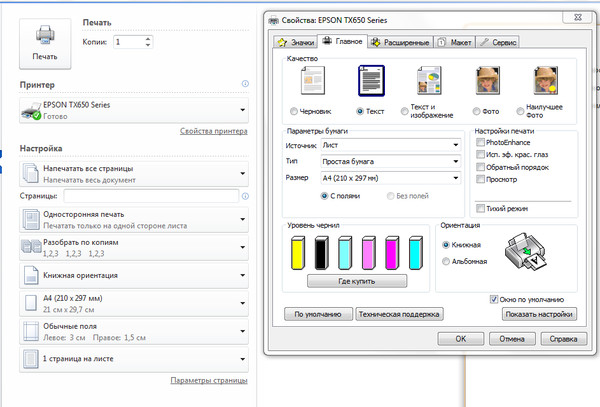Enable the PhotoEnhance checkbox
The image size is (600, 407).
click(480, 143)
